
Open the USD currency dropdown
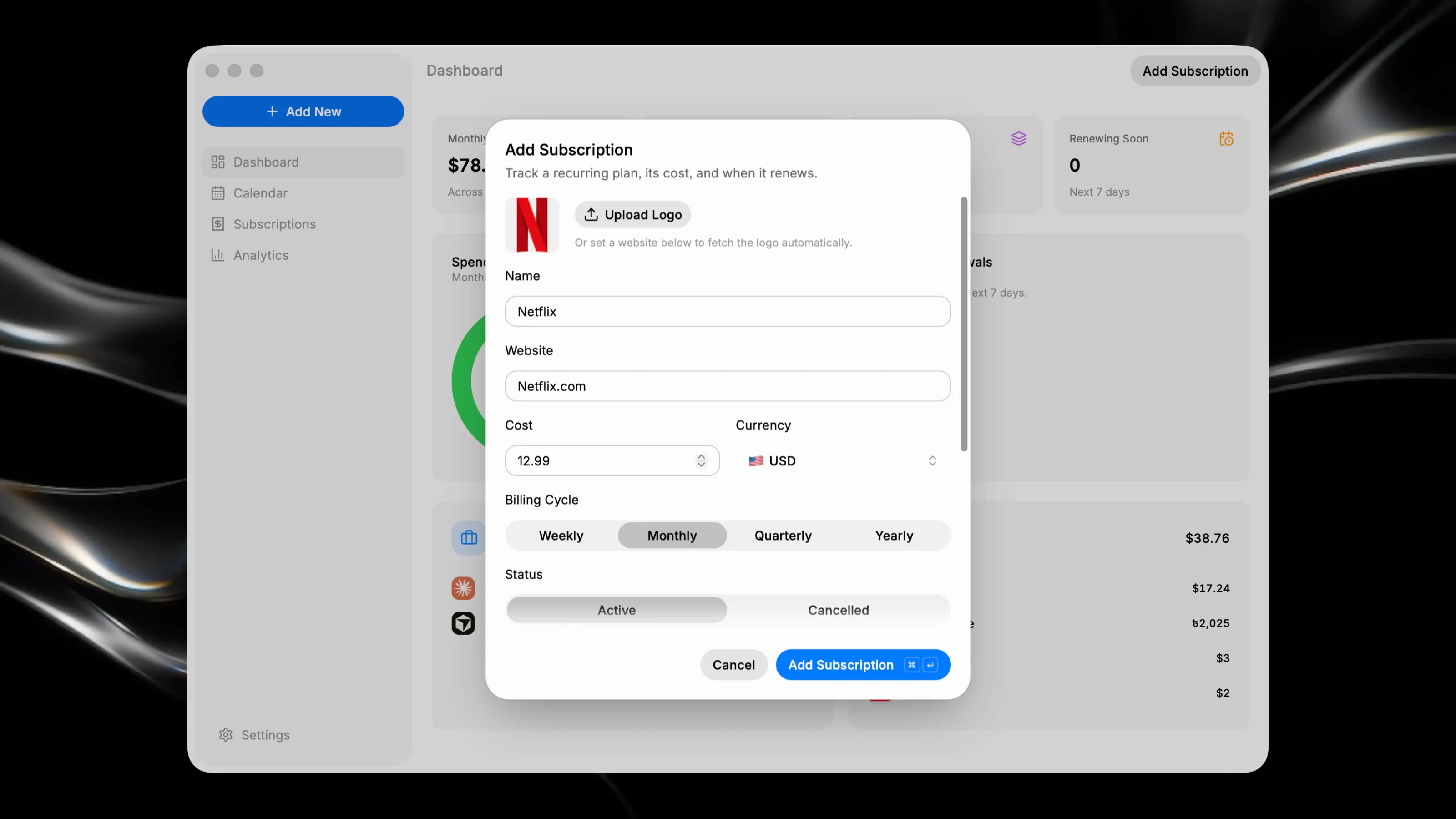click(x=843, y=460)
